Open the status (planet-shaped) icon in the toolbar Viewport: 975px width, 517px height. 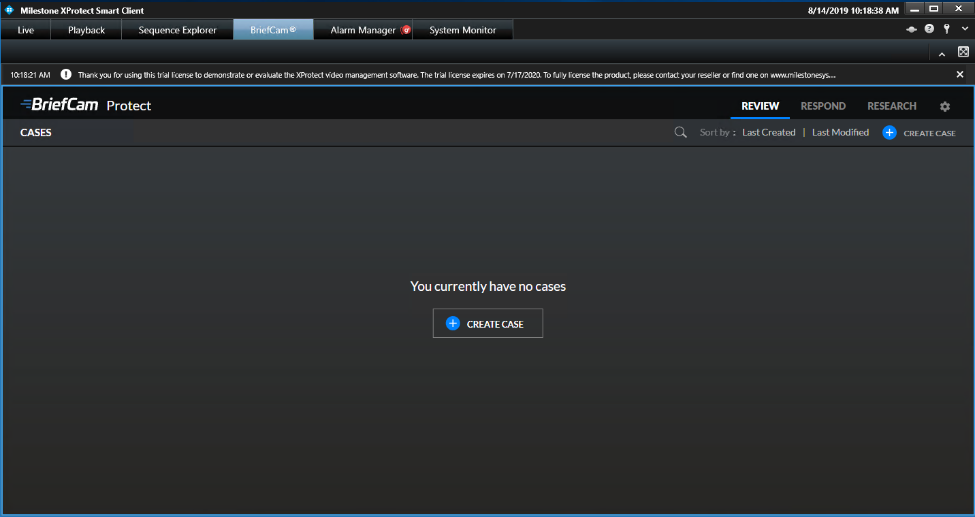point(912,29)
